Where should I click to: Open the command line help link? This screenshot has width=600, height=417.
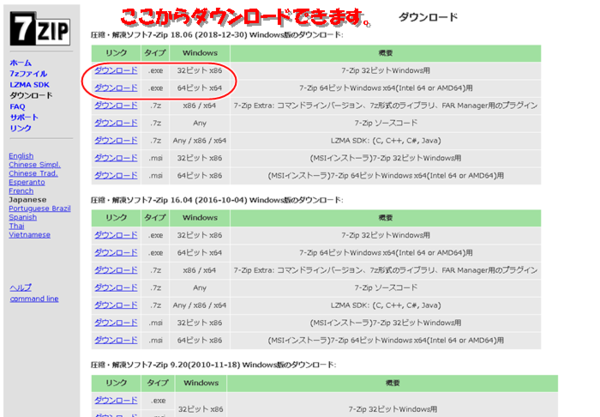(x=34, y=299)
